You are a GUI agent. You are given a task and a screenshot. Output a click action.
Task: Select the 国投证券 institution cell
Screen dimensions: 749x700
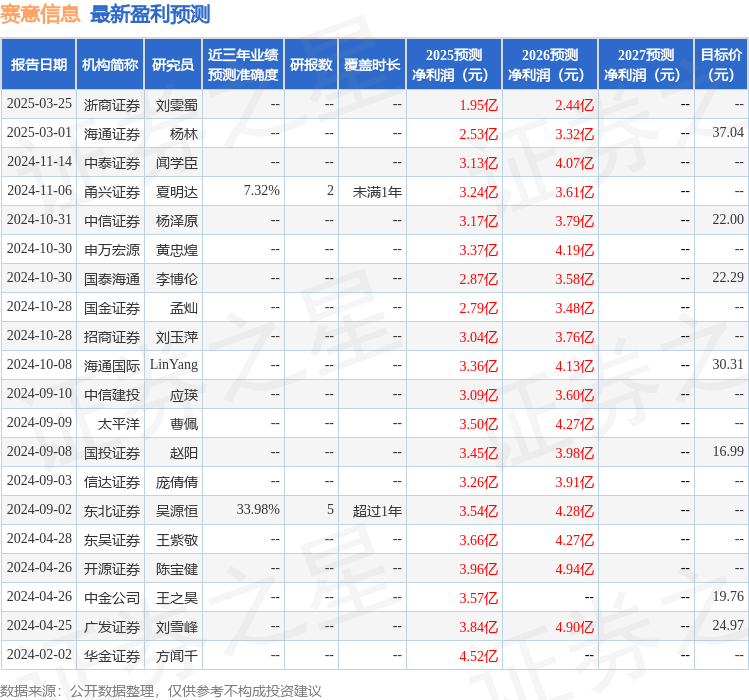tap(112, 453)
